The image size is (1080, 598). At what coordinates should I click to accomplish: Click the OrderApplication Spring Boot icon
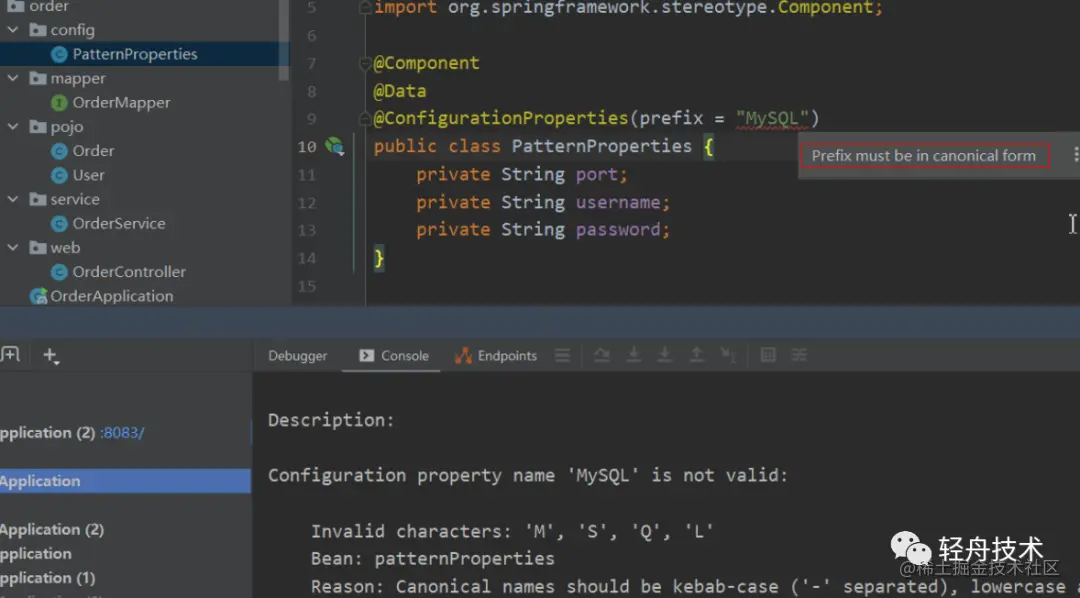[39, 296]
